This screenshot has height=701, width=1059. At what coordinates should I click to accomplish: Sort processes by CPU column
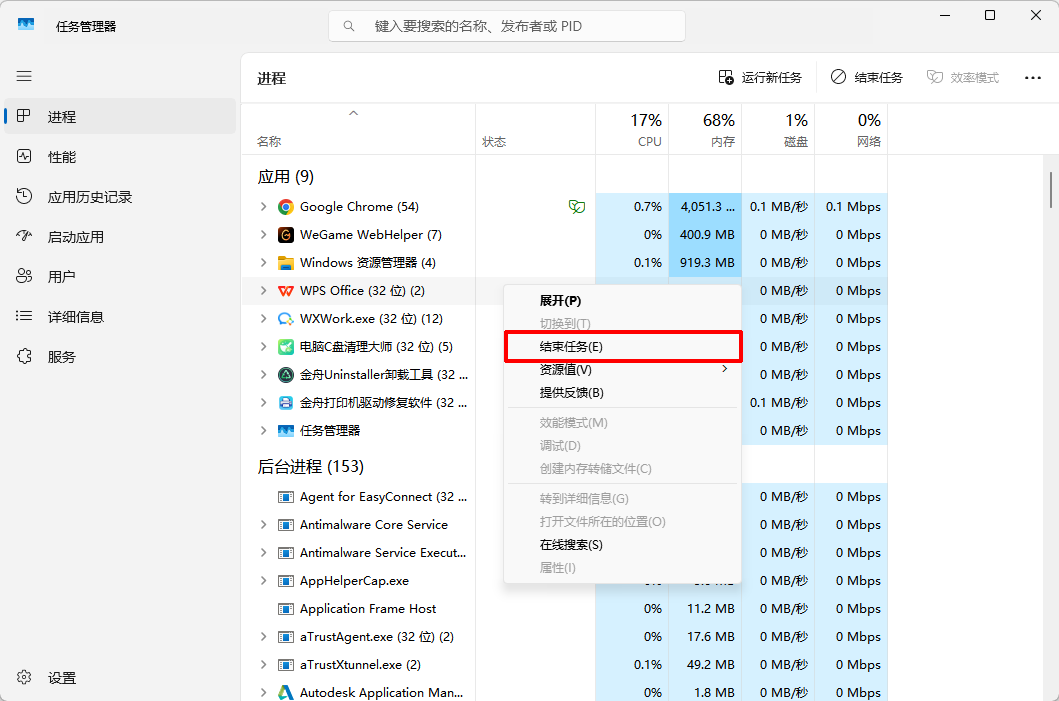(x=632, y=130)
